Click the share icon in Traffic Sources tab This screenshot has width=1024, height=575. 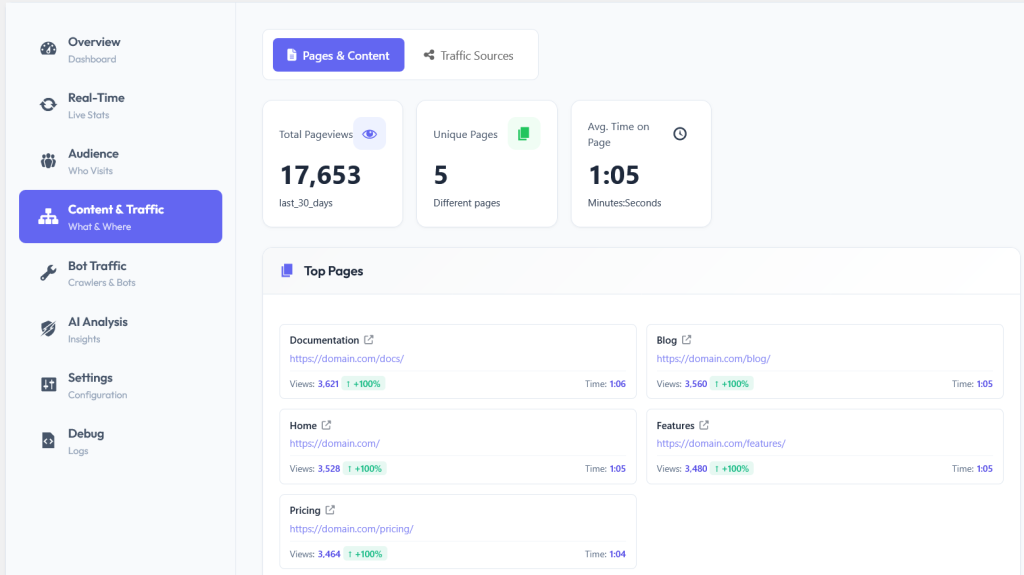pyautogui.click(x=429, y=56)
